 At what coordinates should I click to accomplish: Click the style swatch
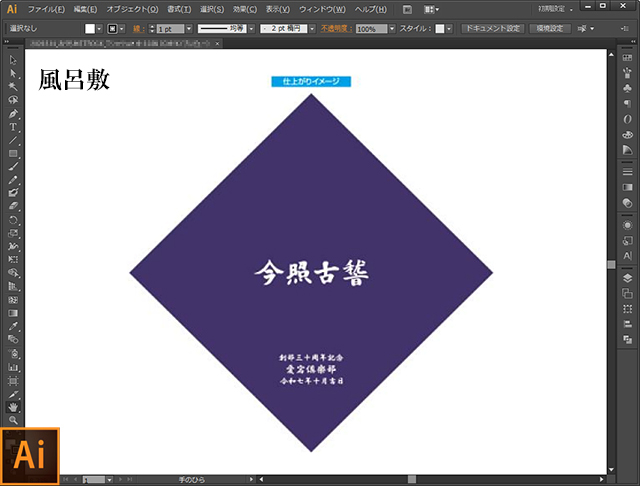tap(440, 29)
